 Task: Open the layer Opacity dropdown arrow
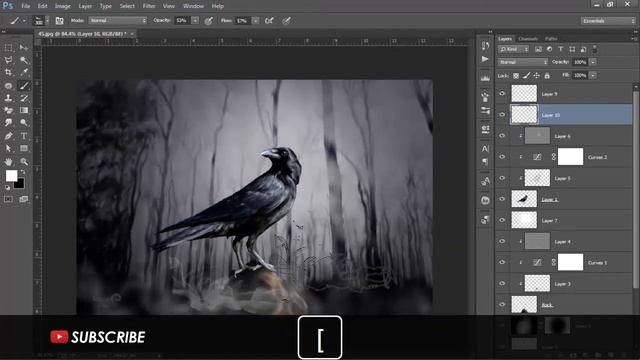tap(593, 62)
